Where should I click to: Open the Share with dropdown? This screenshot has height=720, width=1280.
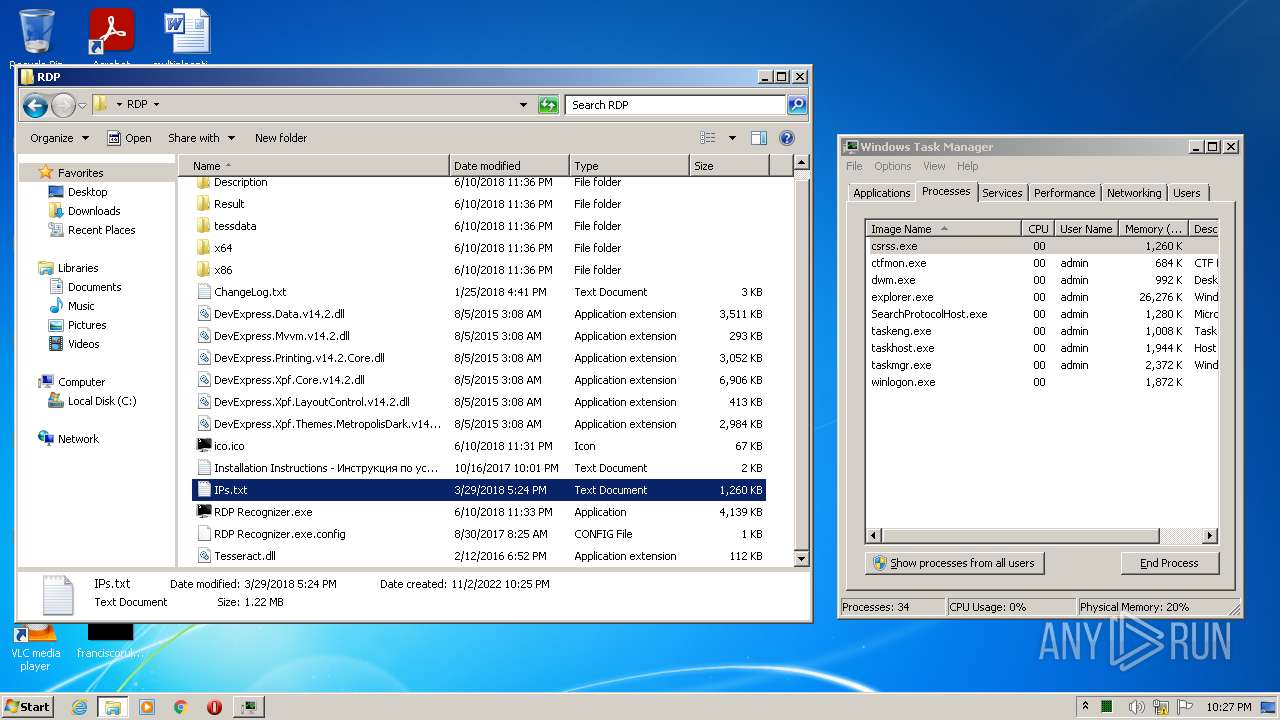[201, 138]
